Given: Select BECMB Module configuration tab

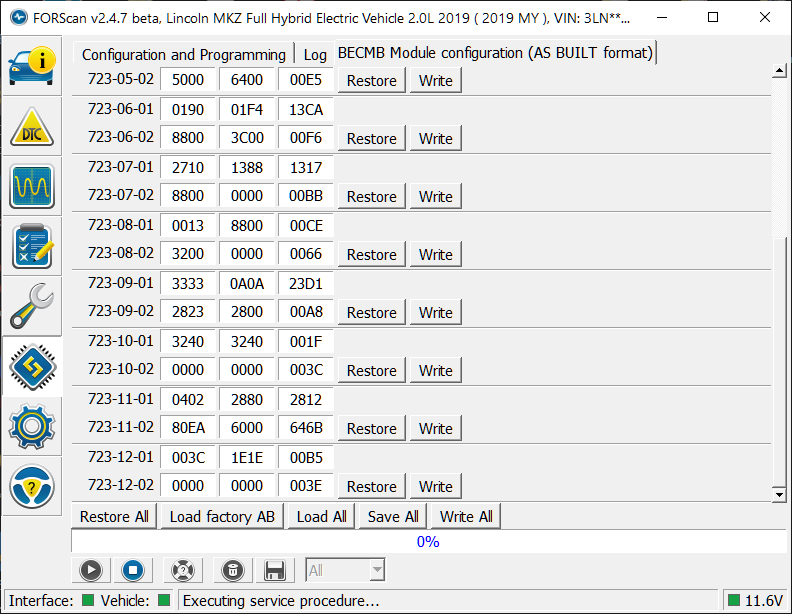Looking at the screenshot, I should (x=495, y=53).
